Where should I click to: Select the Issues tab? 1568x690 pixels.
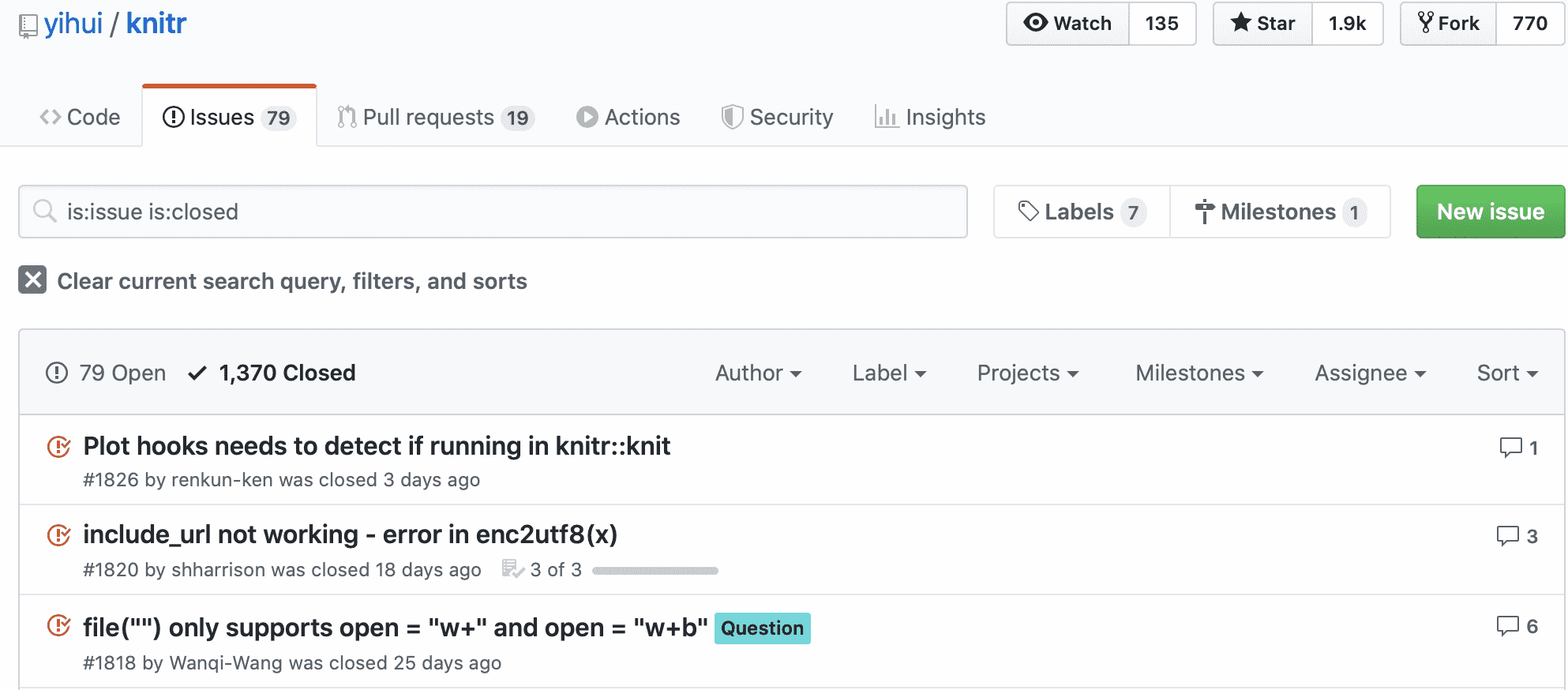tap(229, 117)
